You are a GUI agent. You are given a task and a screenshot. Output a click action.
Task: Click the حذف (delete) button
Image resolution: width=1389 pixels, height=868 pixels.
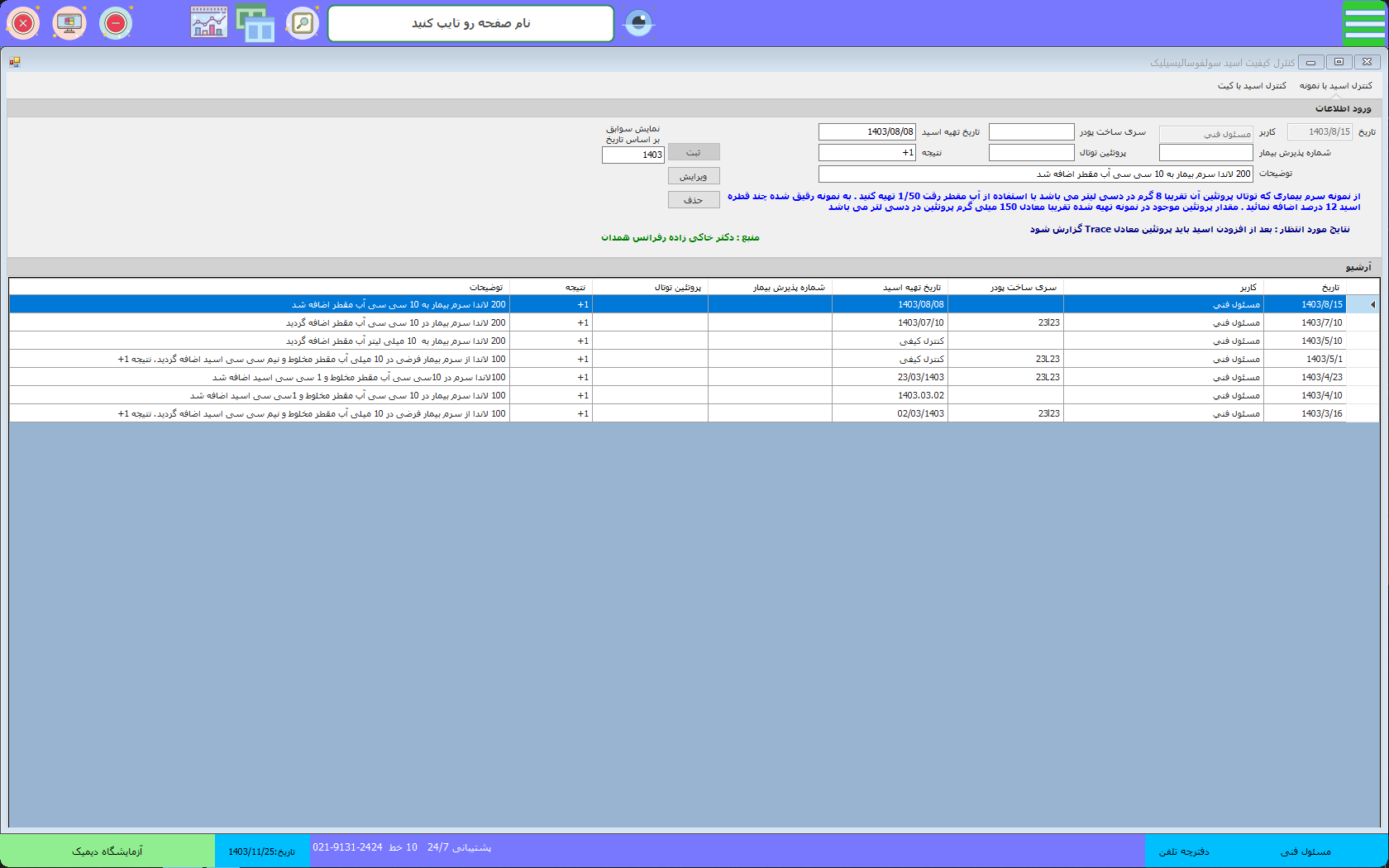coord(694,200)
